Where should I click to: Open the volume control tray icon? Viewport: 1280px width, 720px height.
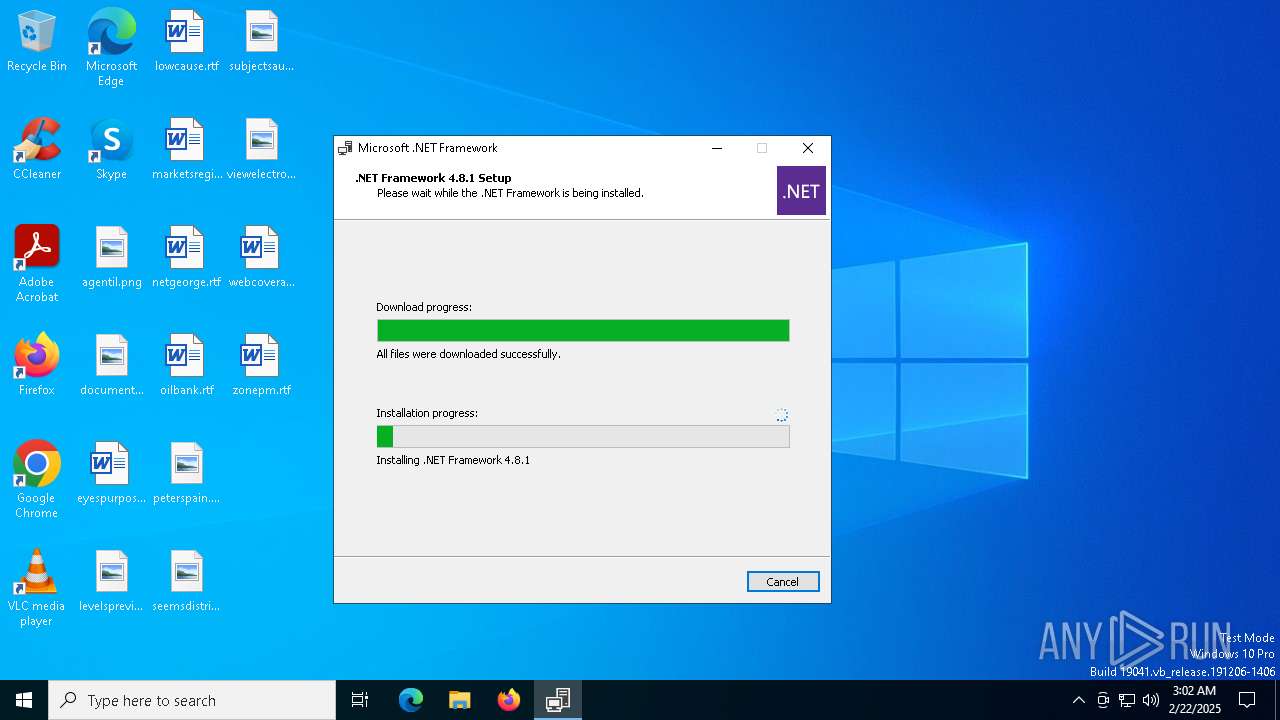(1151, 700)
